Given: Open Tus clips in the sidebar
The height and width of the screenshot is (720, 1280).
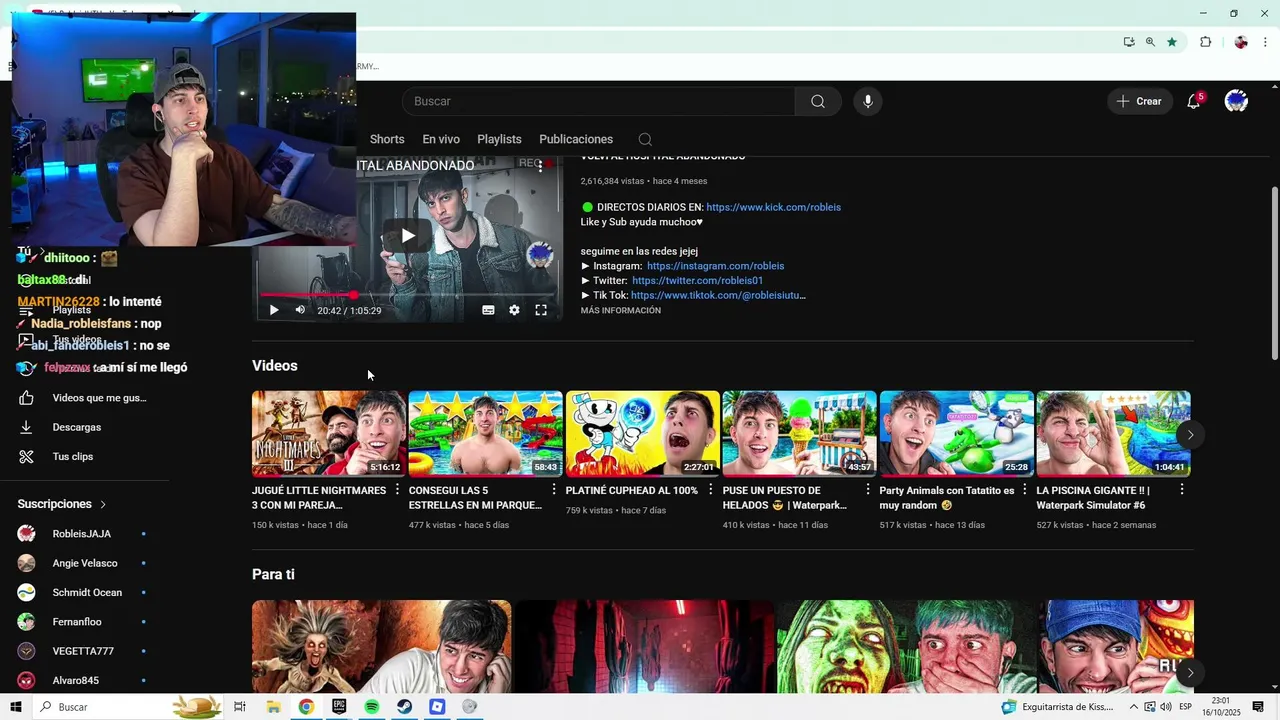Looking at the screenshot, I should coord(84,456).
